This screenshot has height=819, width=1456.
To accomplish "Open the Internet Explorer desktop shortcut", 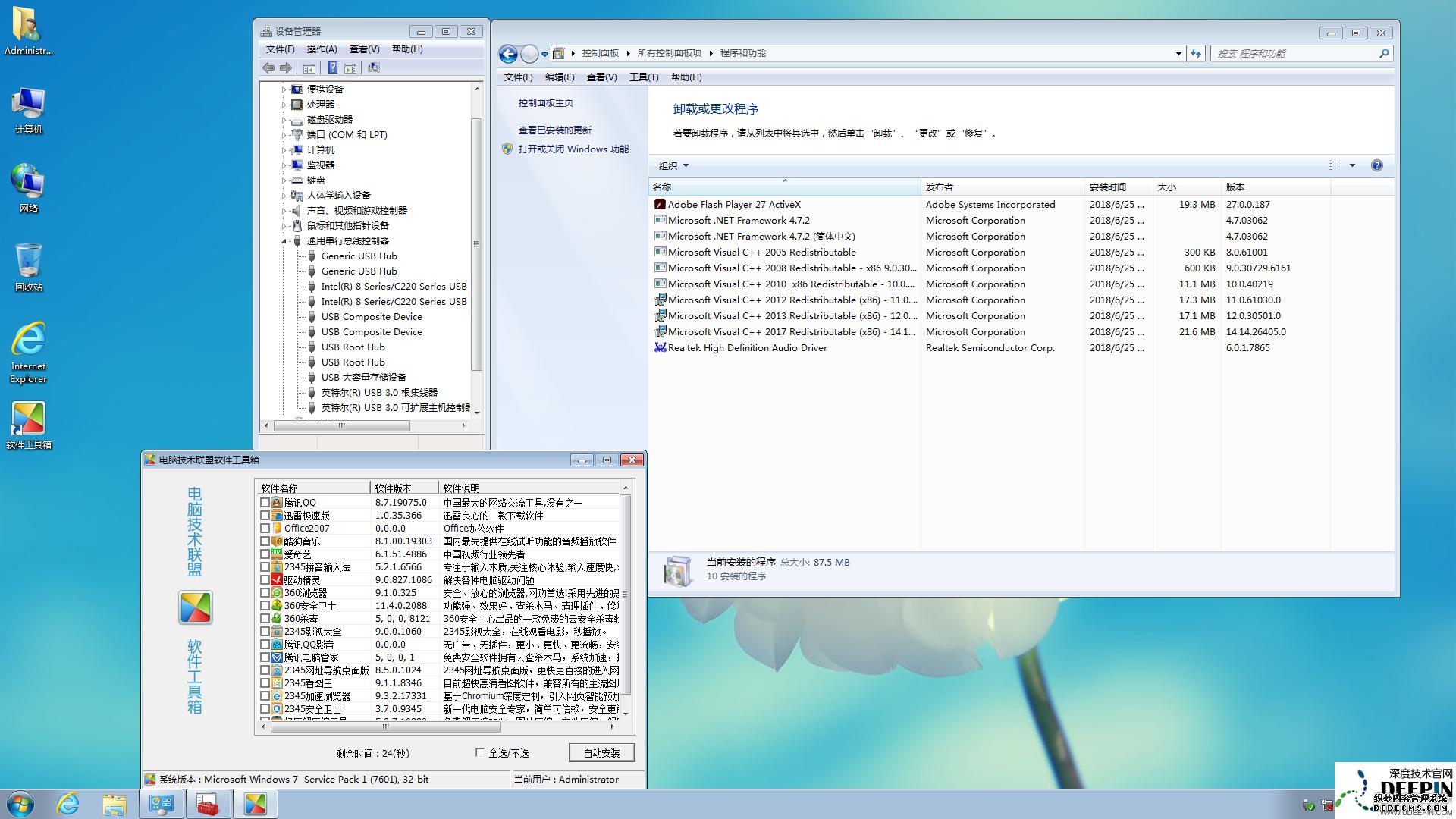I will pyautogui.click(x=29, y=353).
